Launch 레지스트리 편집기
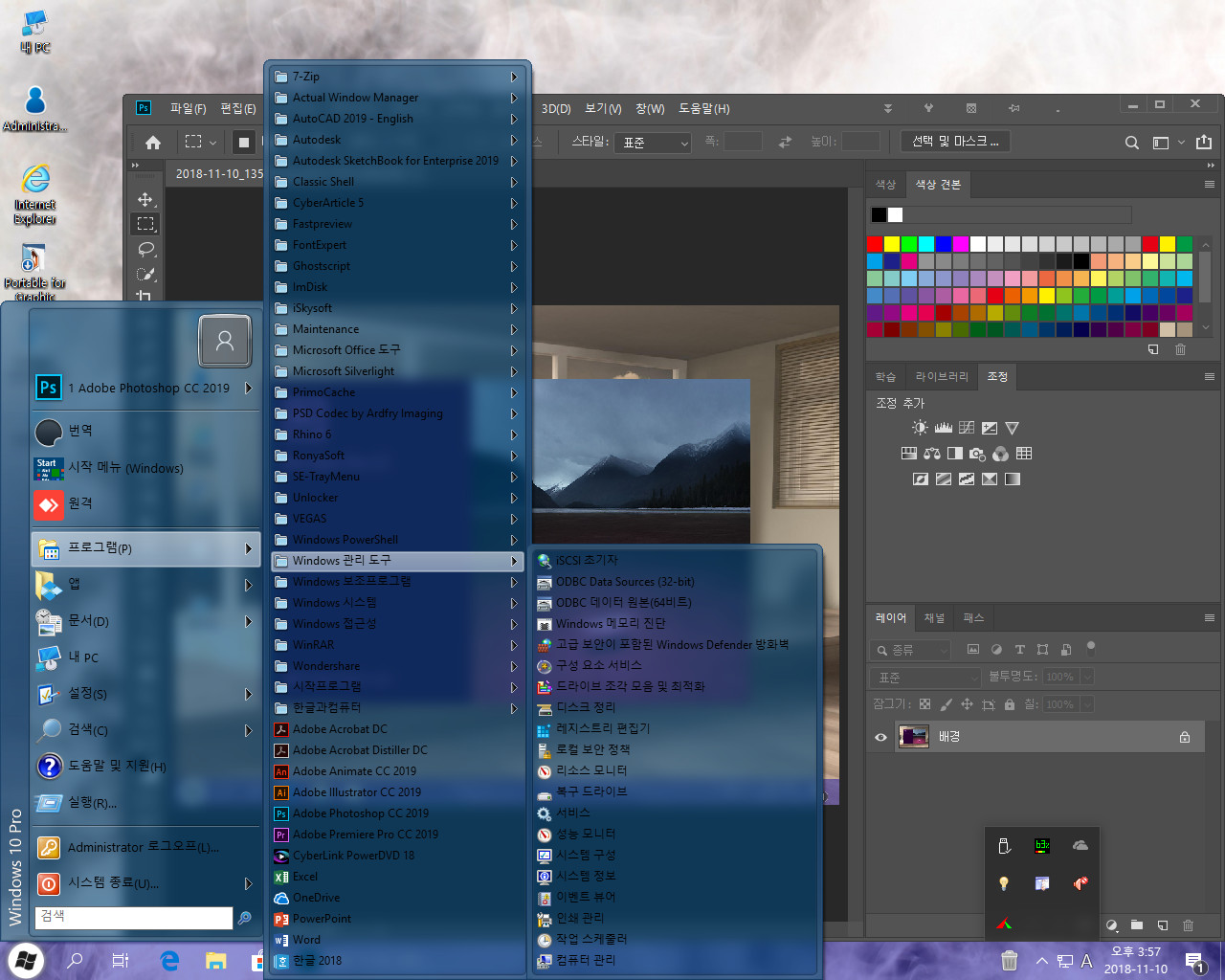 [x=676, y=728]
